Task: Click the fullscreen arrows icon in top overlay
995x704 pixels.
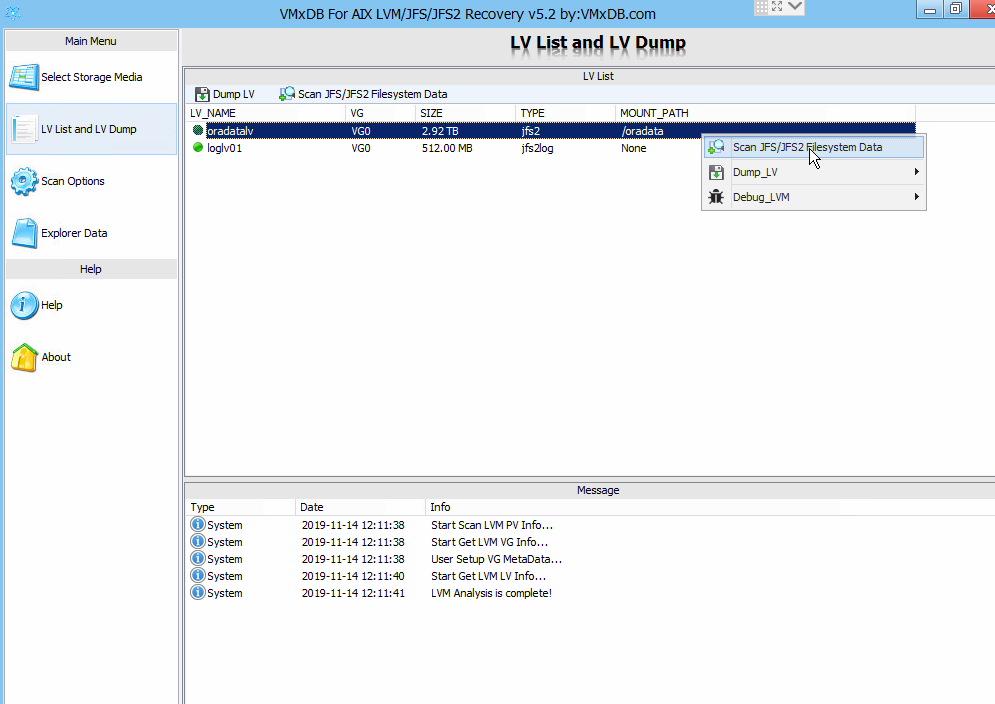Action: click(x=777, y=6)
